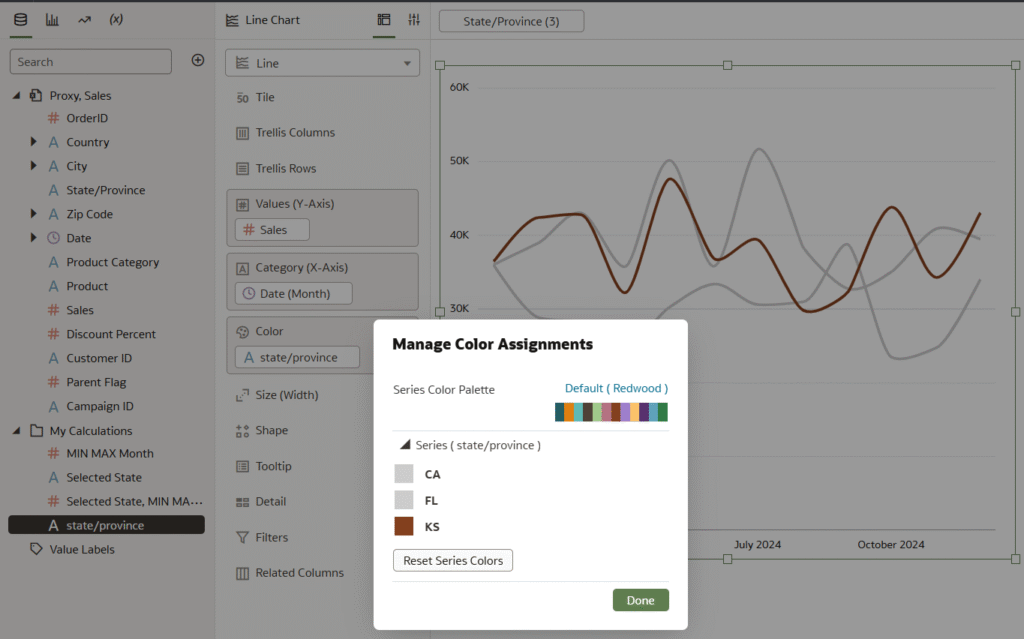Click the Redwood series color palette strip
This screenshot has height=639, width=1024.
[611, 412]
